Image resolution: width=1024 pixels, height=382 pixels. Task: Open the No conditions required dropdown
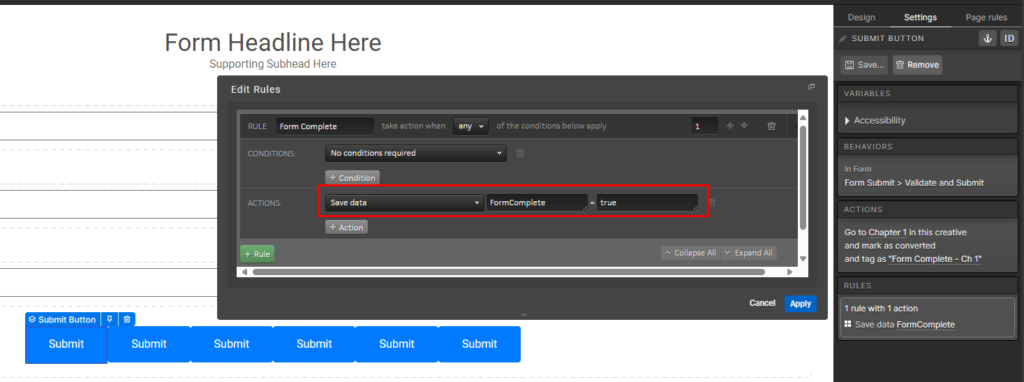pos(415,153)
